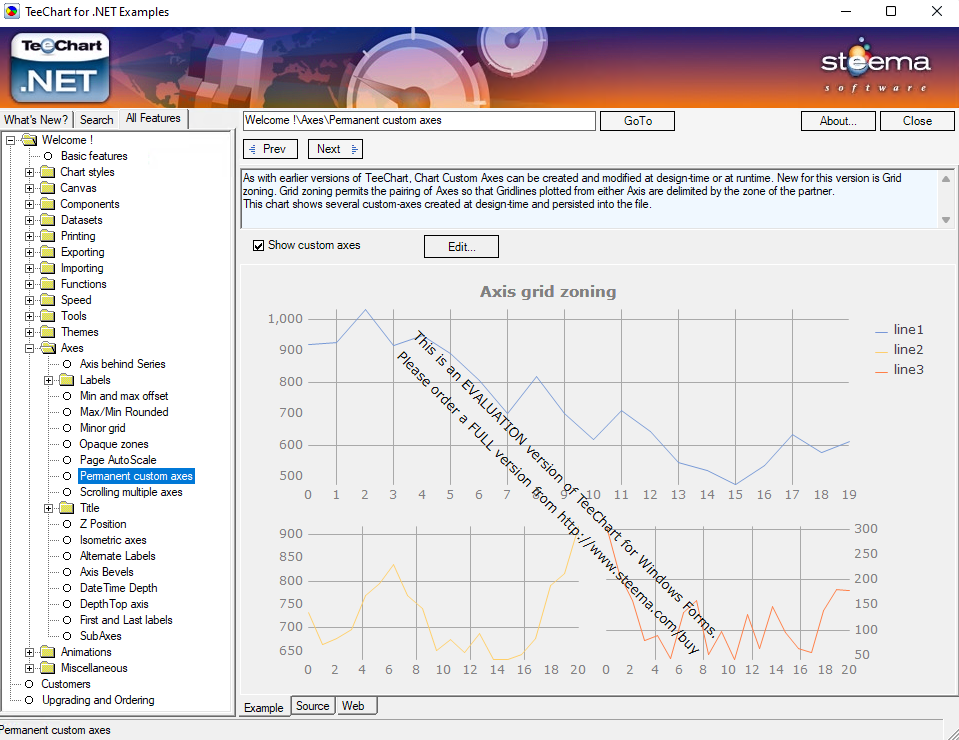
Task: Expand the Components tree node
Action: pos(29,204)
